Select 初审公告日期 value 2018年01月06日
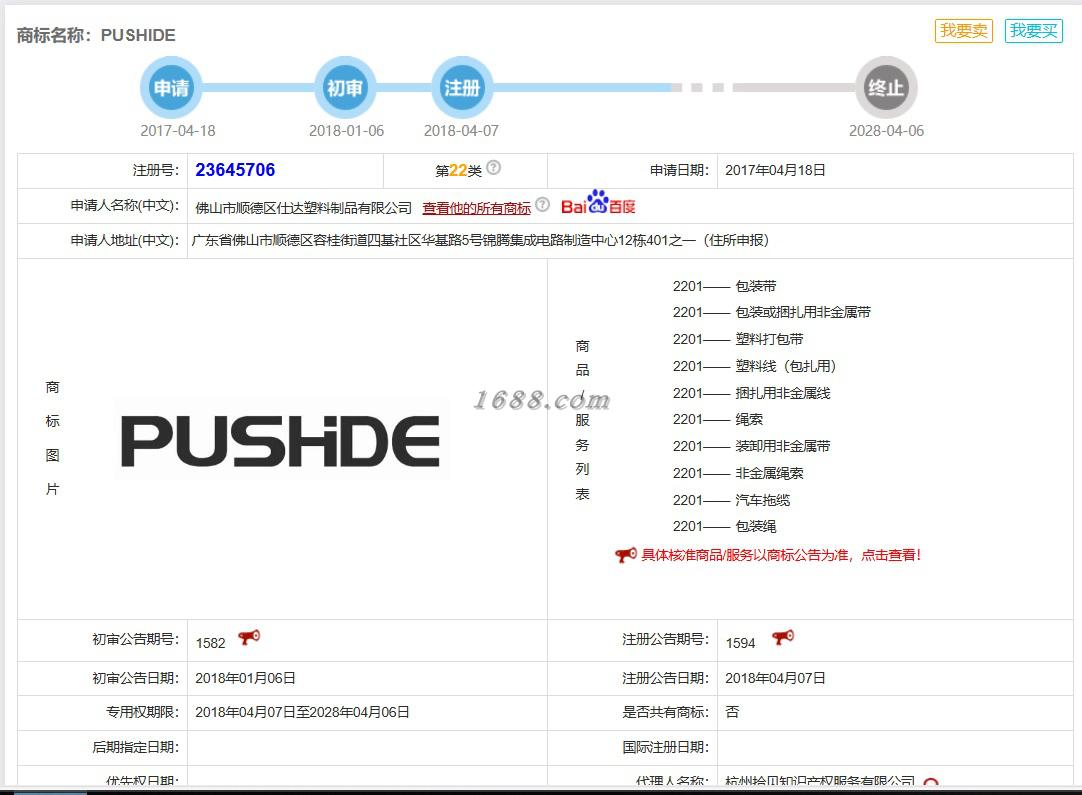 pyautogui.click(x=246, y=678)
